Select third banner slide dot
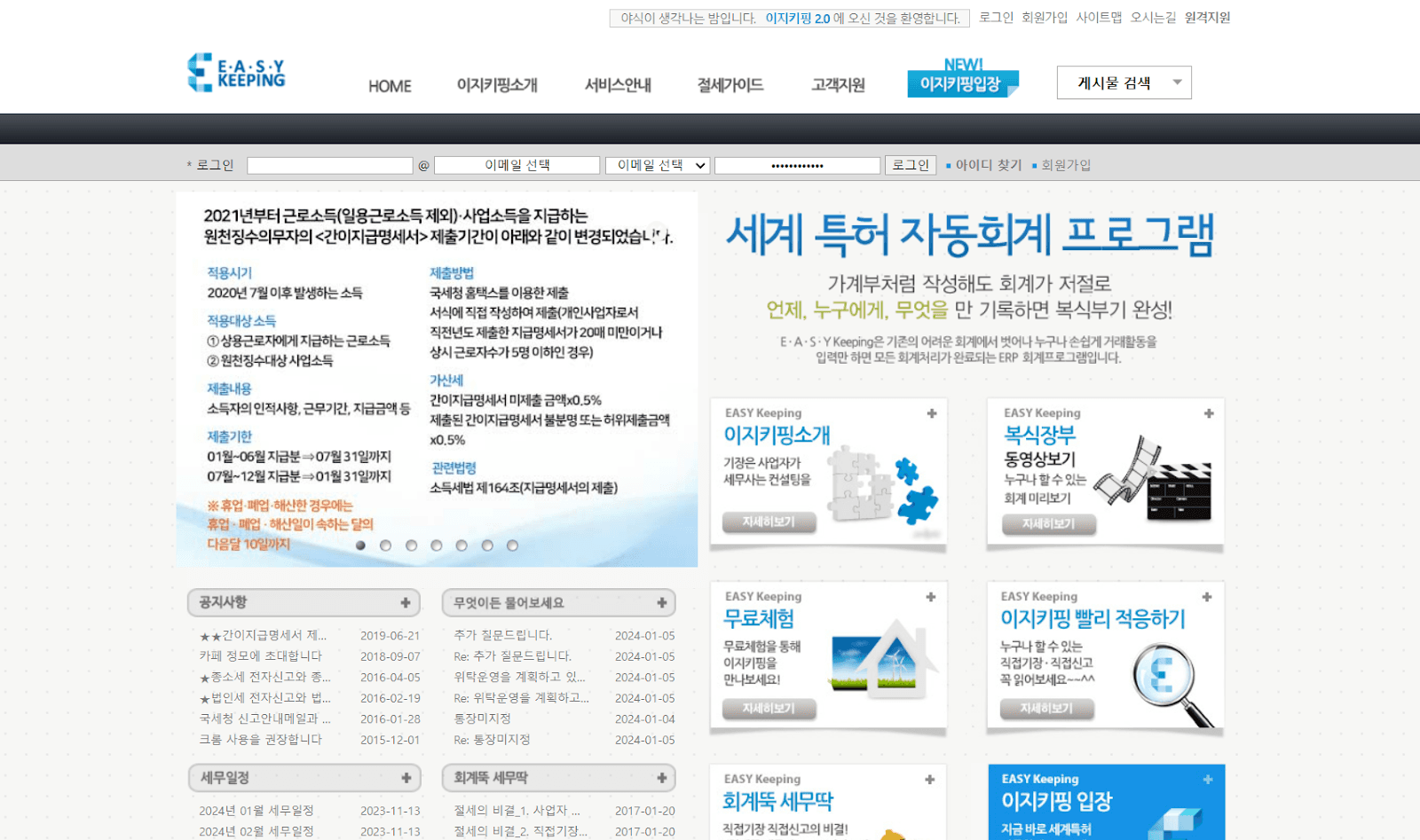The image size is (1420, 840). pyautogui.click(x=411, y=546)
